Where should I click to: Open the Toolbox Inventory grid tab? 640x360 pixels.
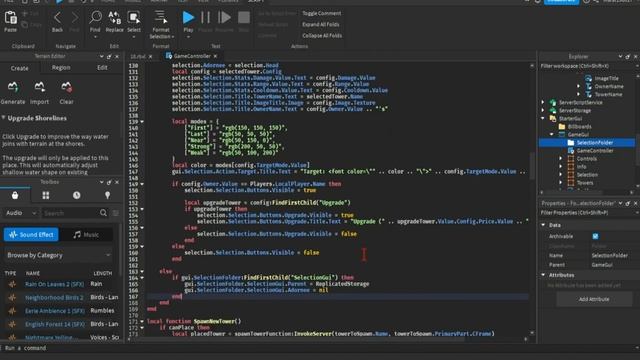pos(46,196)
